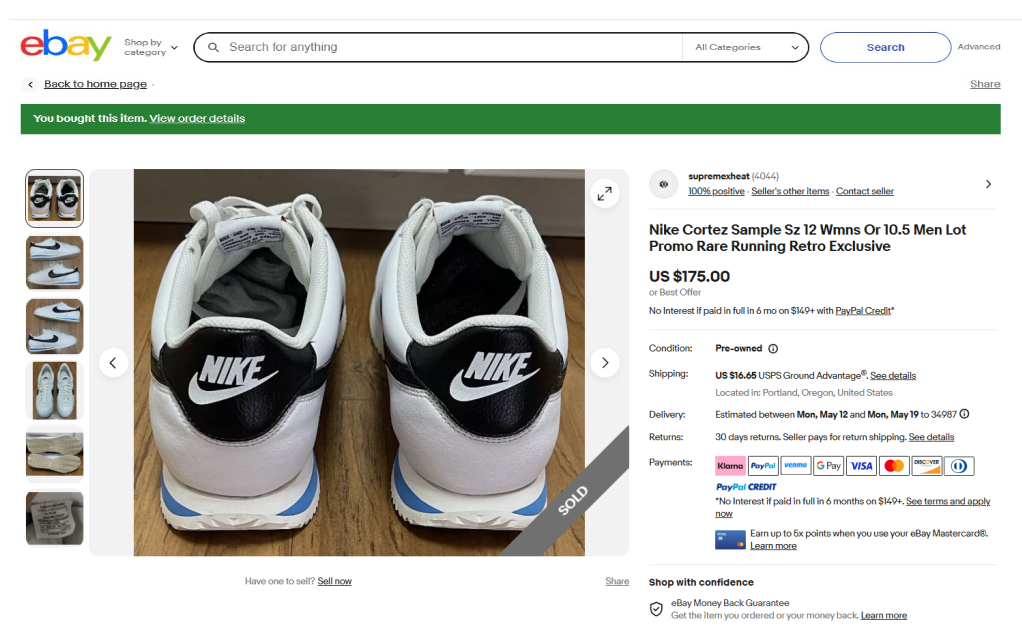Viewport: 1022px width, 628px height.
Task: Open View order details
Action: [x=197, y=119]
